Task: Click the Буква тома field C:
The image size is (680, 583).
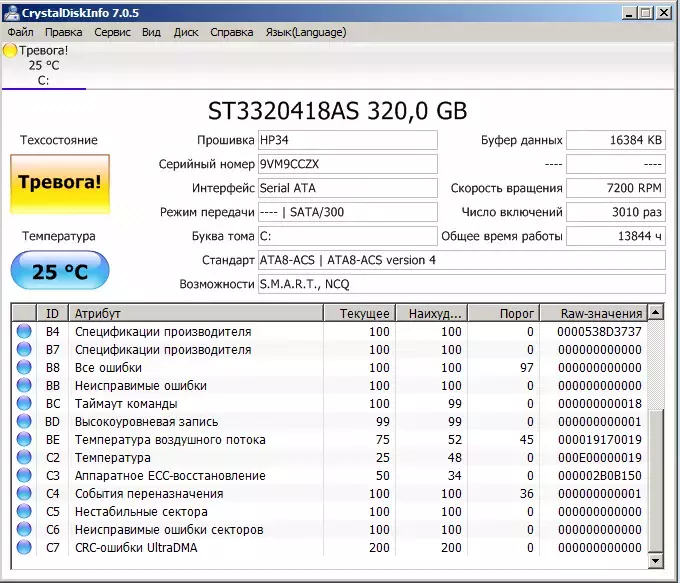Action: pos(347,236)
